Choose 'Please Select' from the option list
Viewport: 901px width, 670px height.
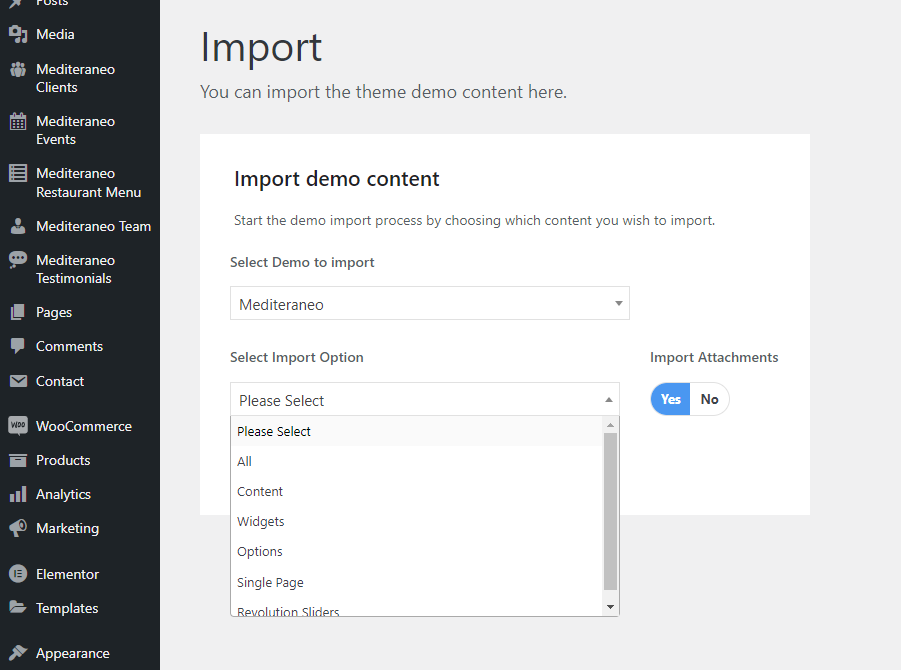click(x=417, y=431)
